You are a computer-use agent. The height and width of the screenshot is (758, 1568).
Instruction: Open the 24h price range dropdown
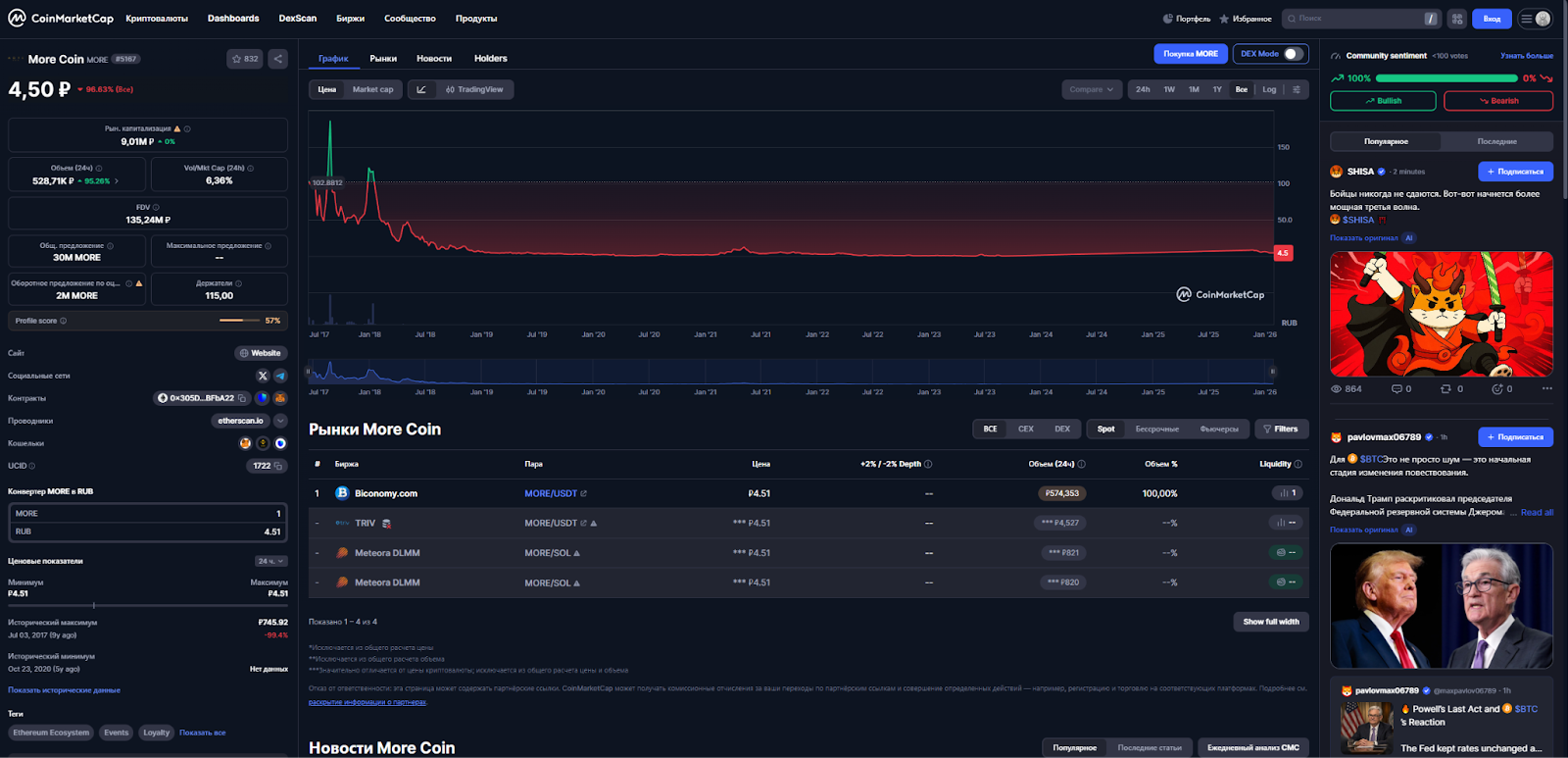271,561
